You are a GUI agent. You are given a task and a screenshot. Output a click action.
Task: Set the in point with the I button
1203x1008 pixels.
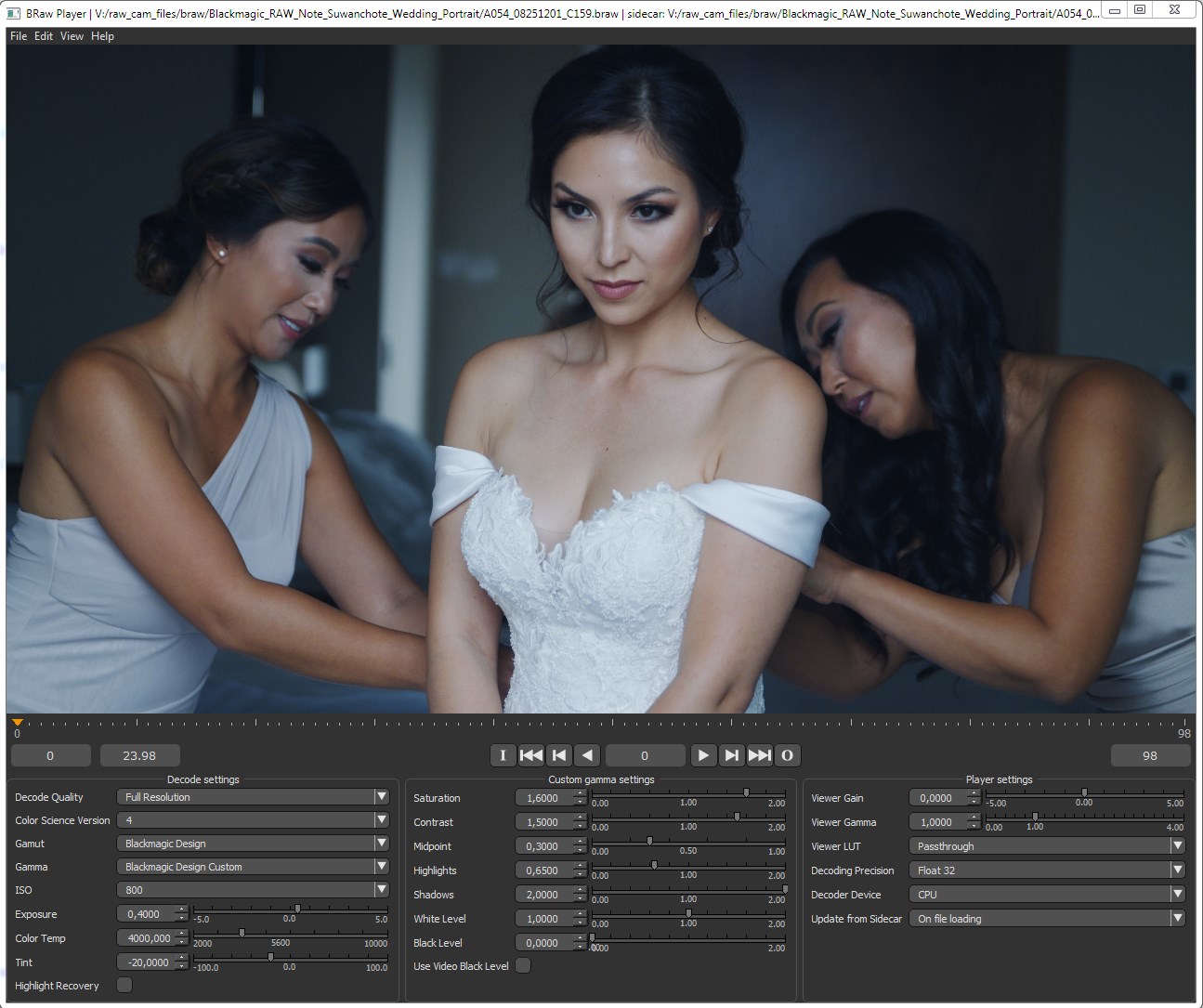503,755
